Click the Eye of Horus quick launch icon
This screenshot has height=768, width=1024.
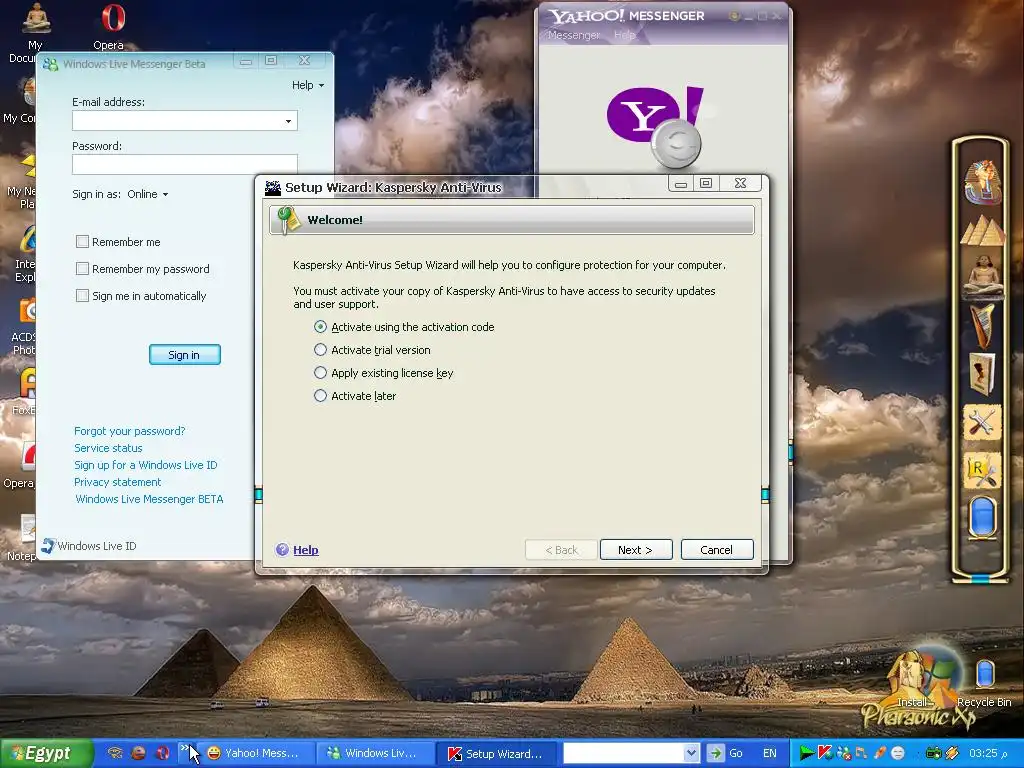pos(115,753)
